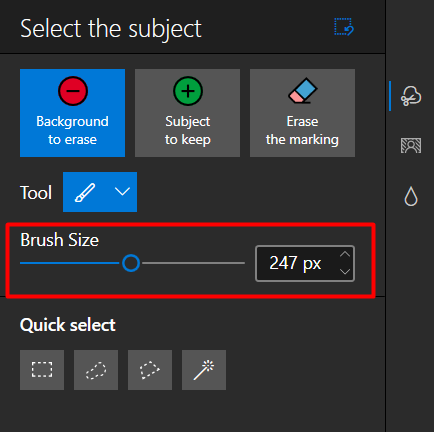
Task: Click the reset selection icon in header
Action: [344, 27]
